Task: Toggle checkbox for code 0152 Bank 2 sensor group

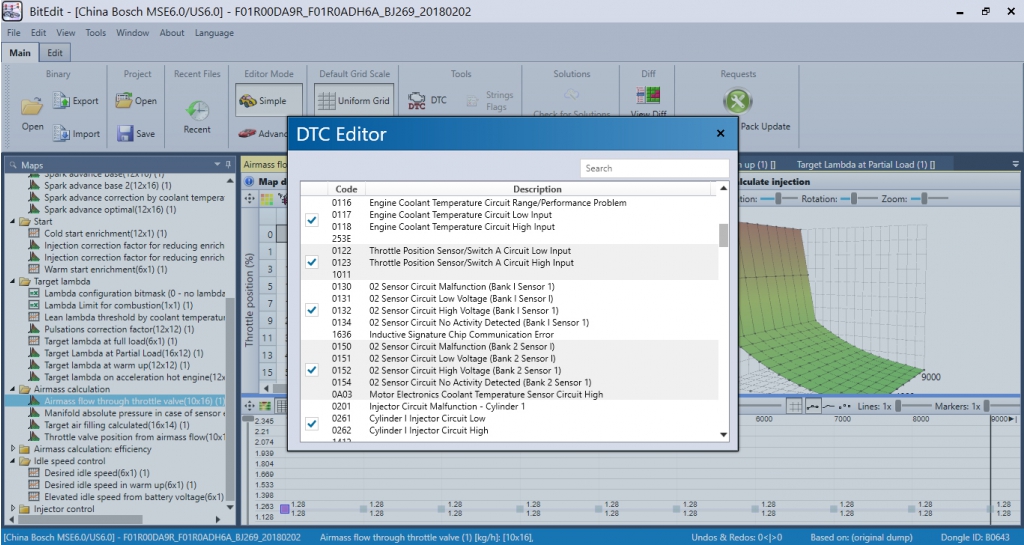Action: pyautogui.click(x=312, y=370)
